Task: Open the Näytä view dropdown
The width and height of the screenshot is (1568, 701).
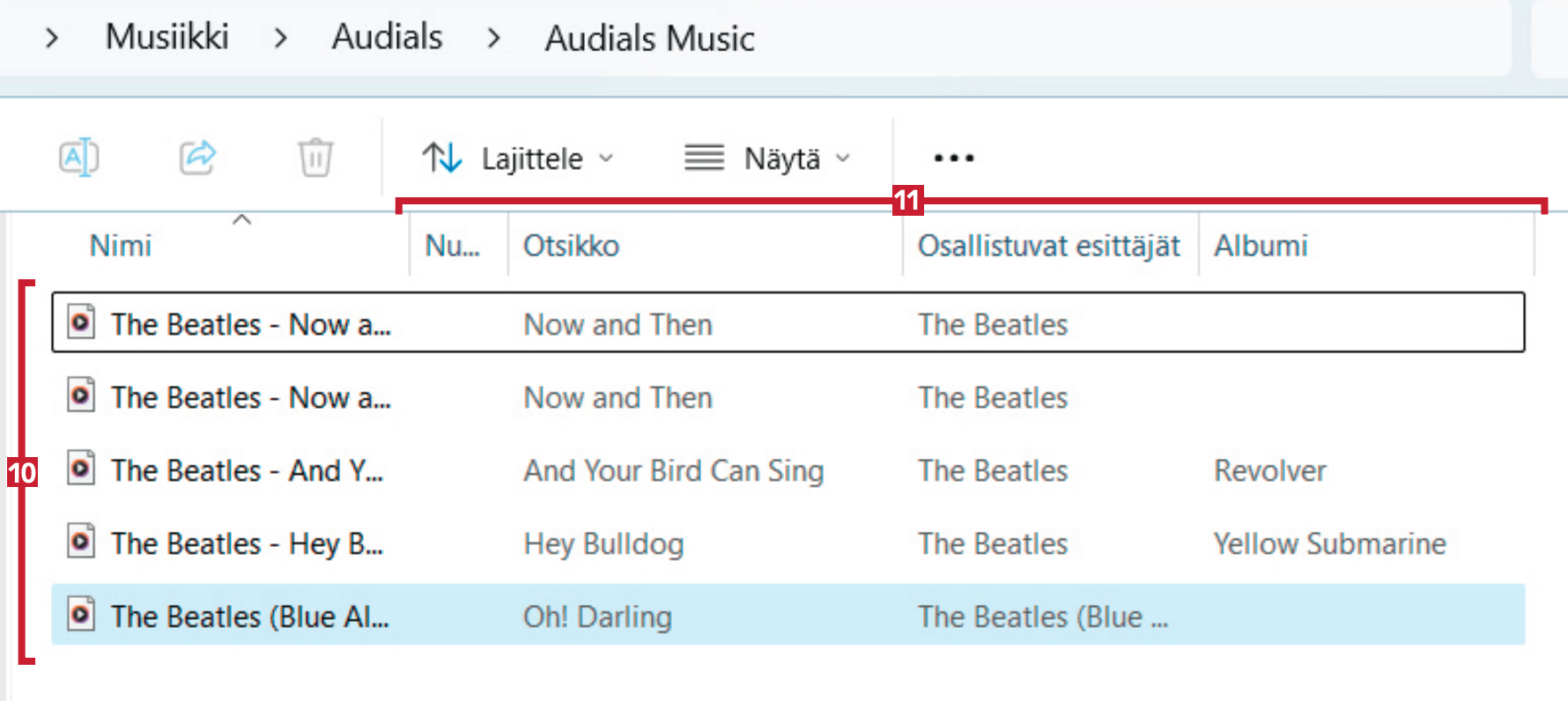Action: 767,159
